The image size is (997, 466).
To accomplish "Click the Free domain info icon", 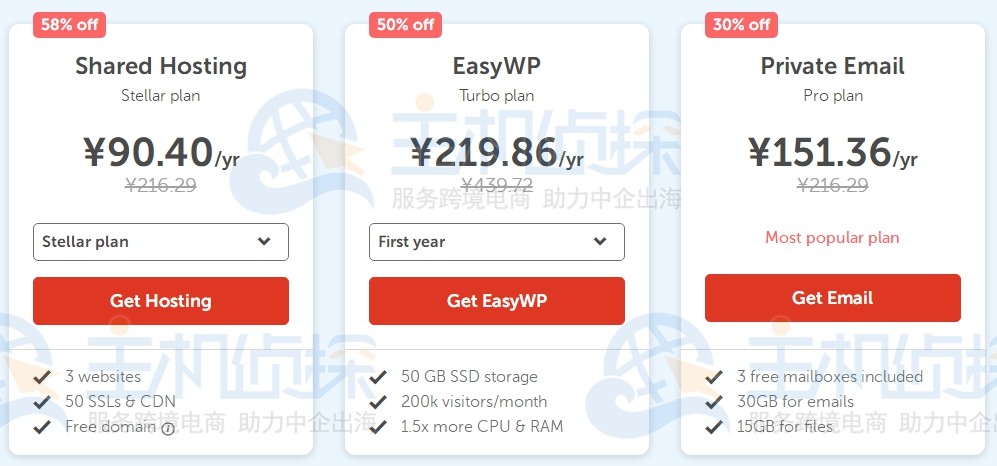I will pos(168,428).
